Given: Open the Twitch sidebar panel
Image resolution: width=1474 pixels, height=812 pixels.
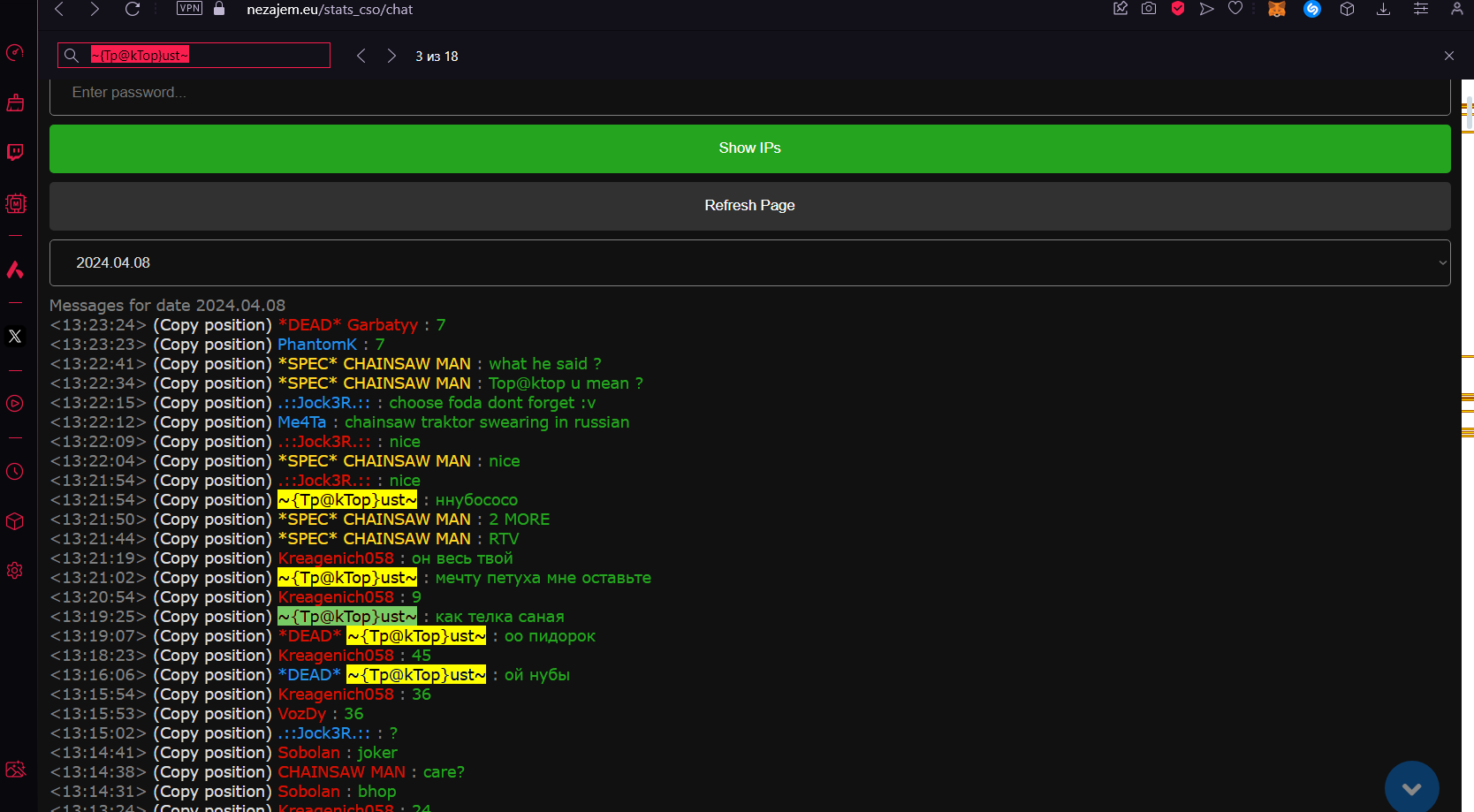Looking at the screenshot, I should pos(15,152).
